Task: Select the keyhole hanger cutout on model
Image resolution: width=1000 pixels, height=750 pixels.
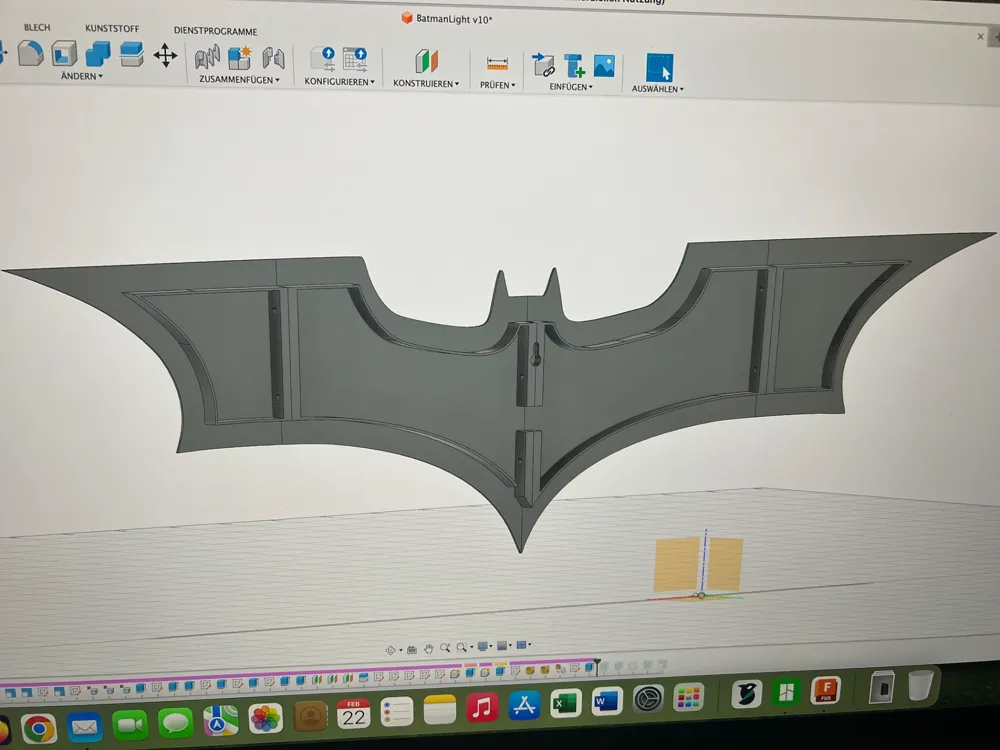Action: click(536, 355)
